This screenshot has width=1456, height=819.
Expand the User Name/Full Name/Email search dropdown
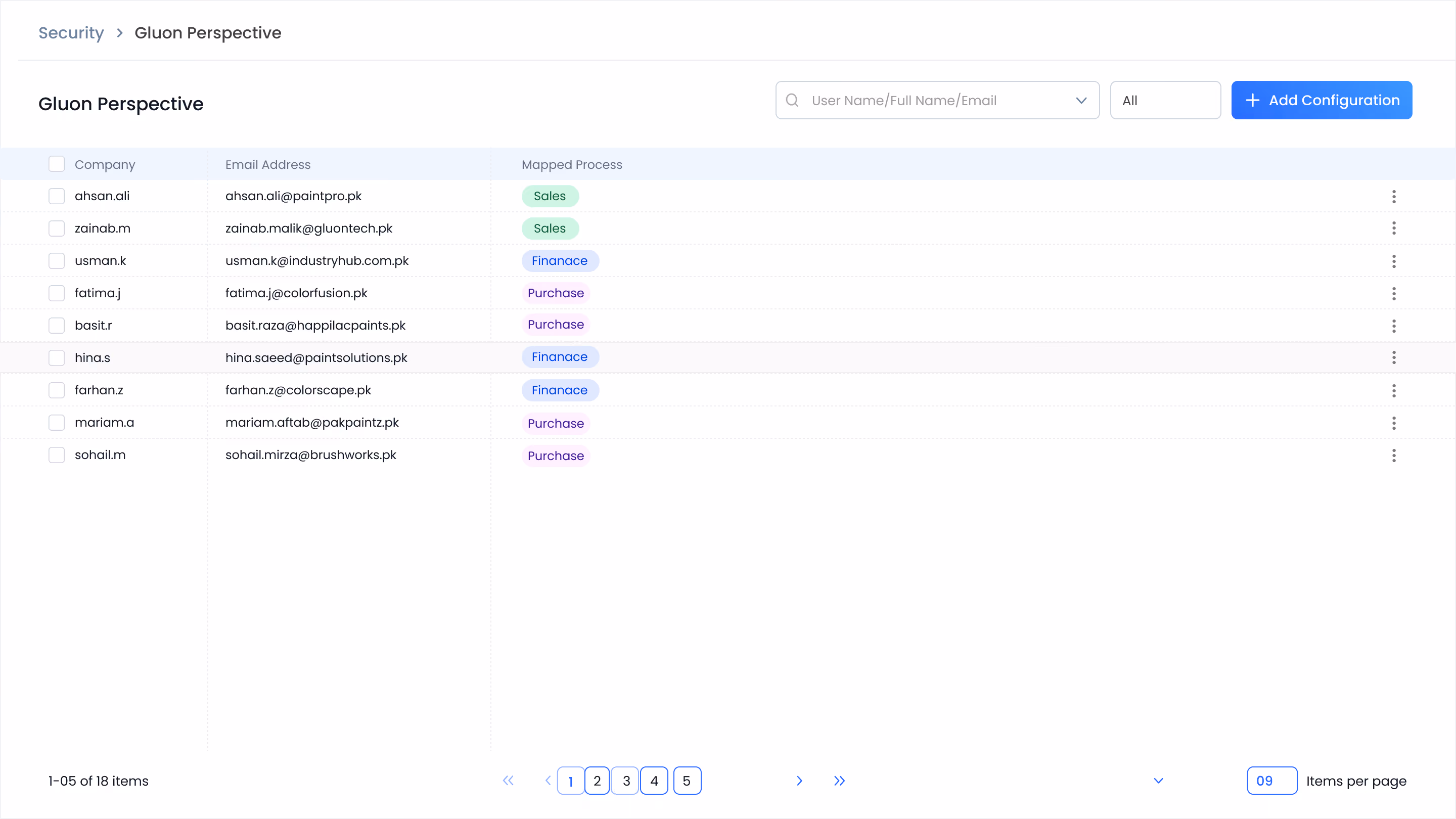1081,100
